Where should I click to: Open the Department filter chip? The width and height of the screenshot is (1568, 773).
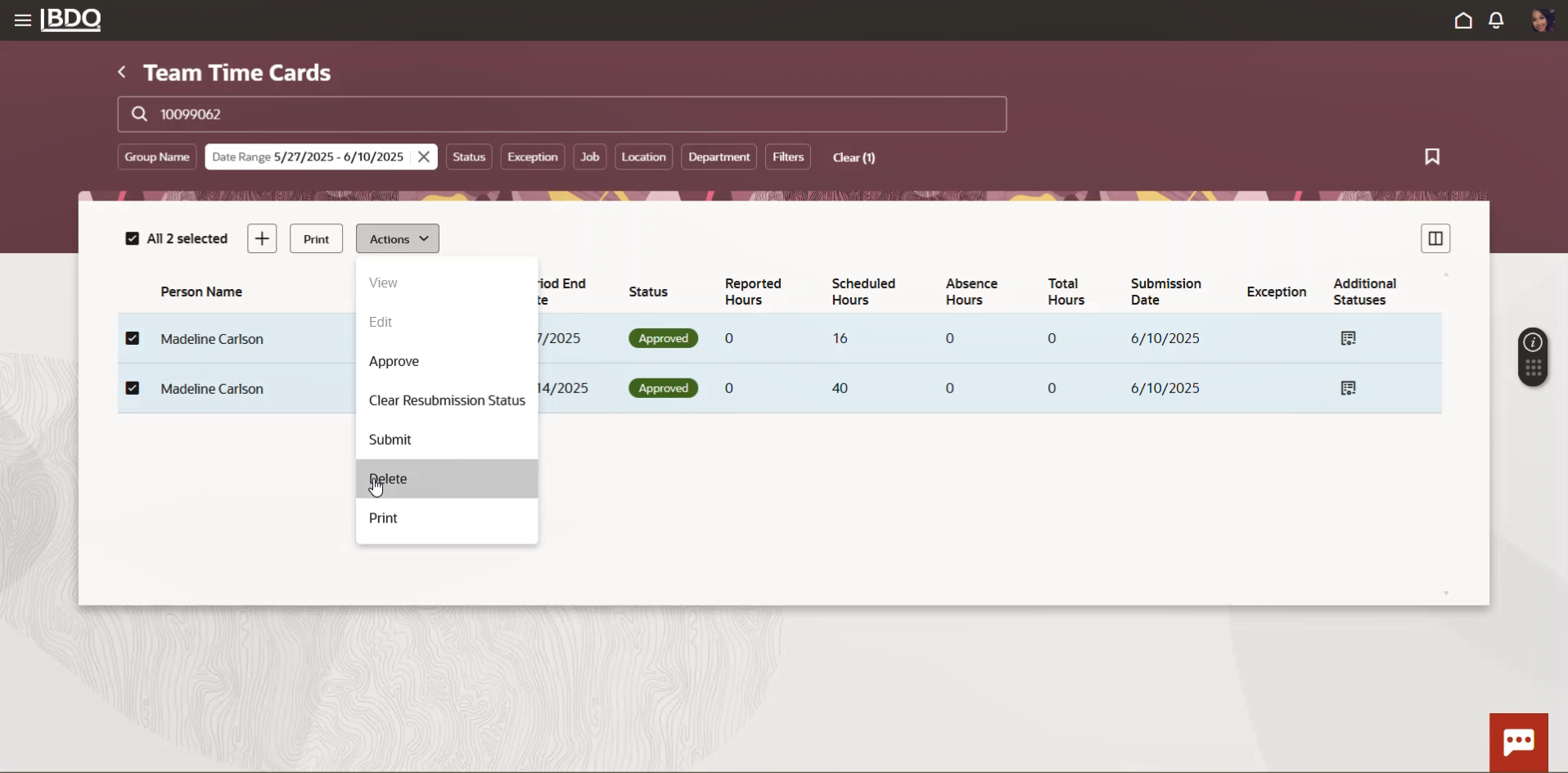click(719, 157)
